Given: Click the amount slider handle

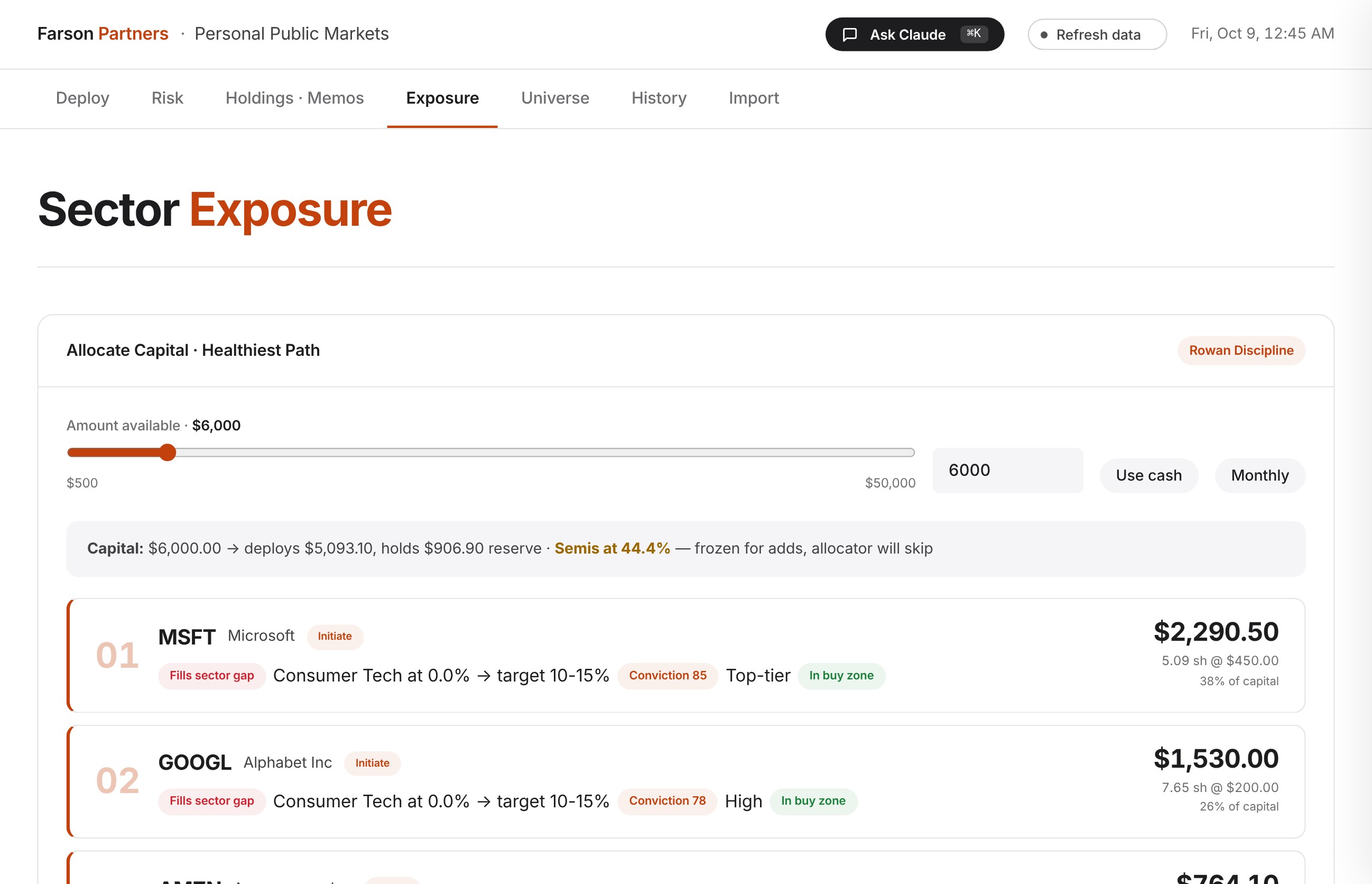Looking at the screenshot, I should click(x=168, y=453).
